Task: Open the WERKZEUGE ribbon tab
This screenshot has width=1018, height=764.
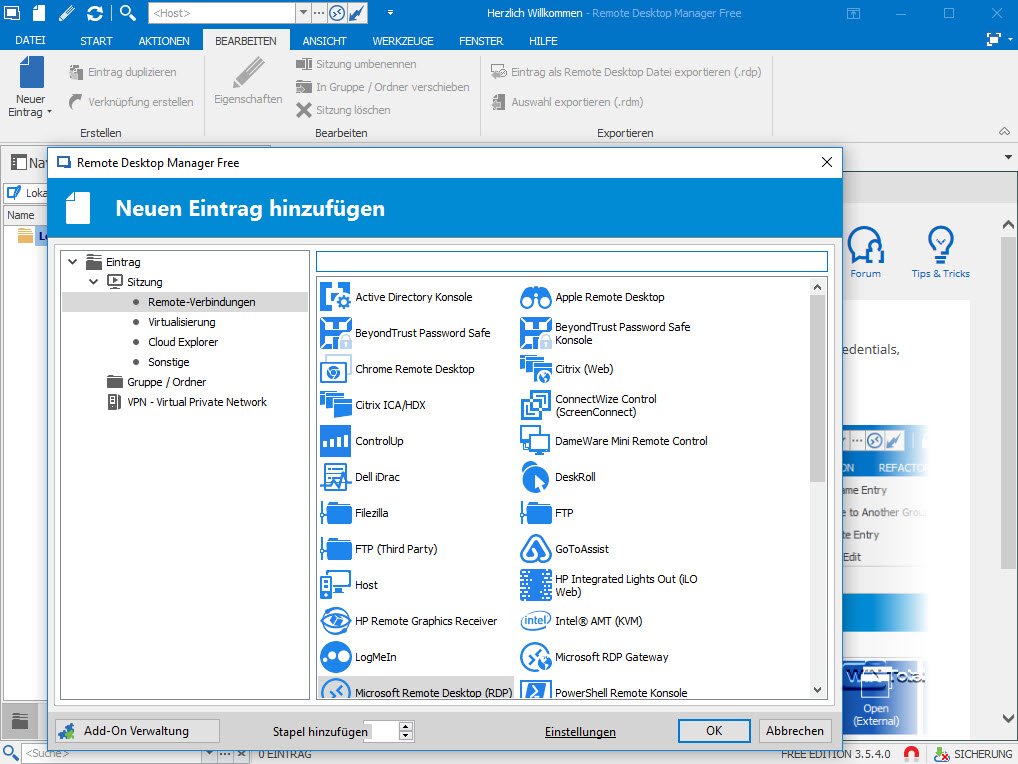Action: click(402, 41)
